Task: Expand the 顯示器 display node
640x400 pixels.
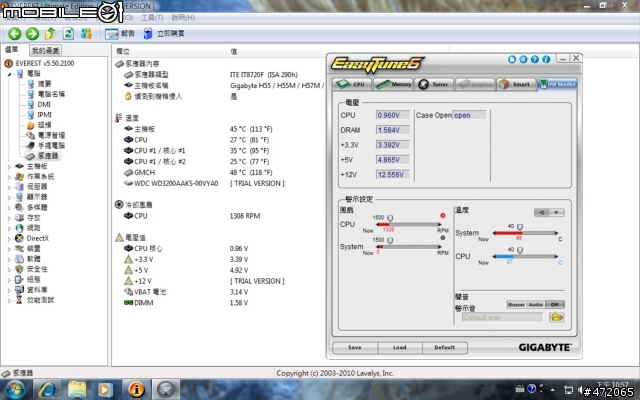Action: tap(9, 197)
